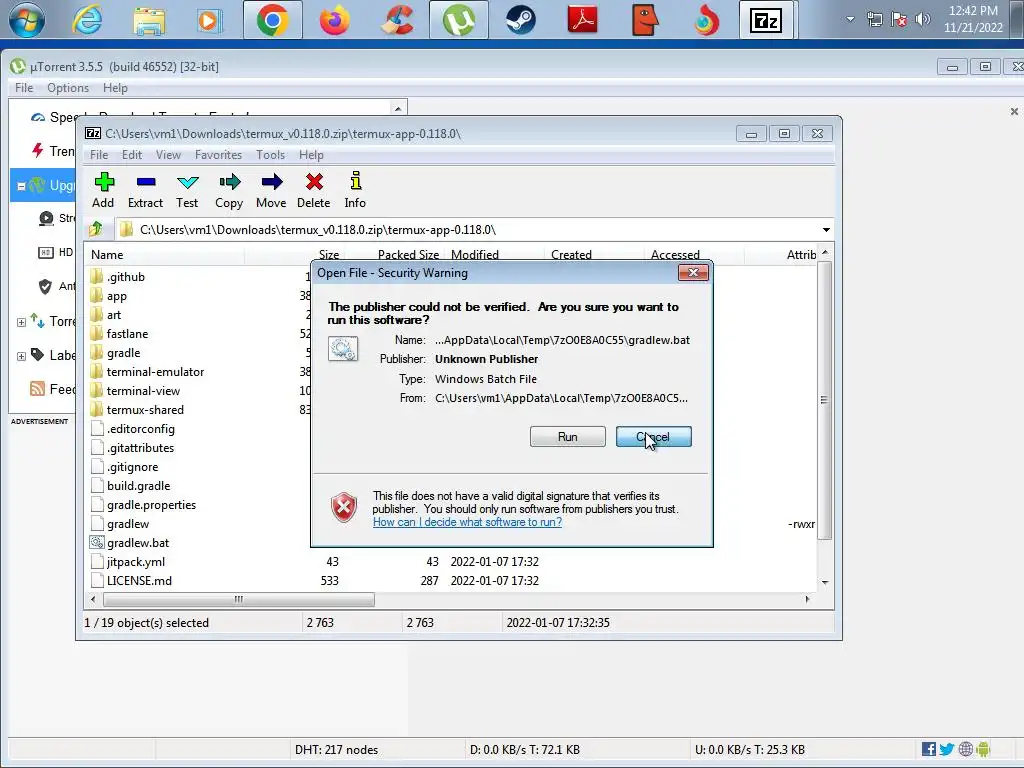Open 7-Zip File menu

99,155
